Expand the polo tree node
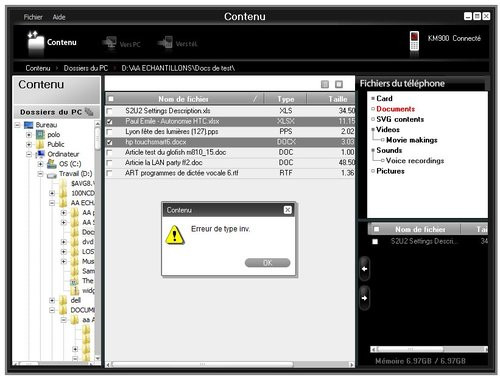The width and height of the screenshot is (500, 380). tap(29, 135)
